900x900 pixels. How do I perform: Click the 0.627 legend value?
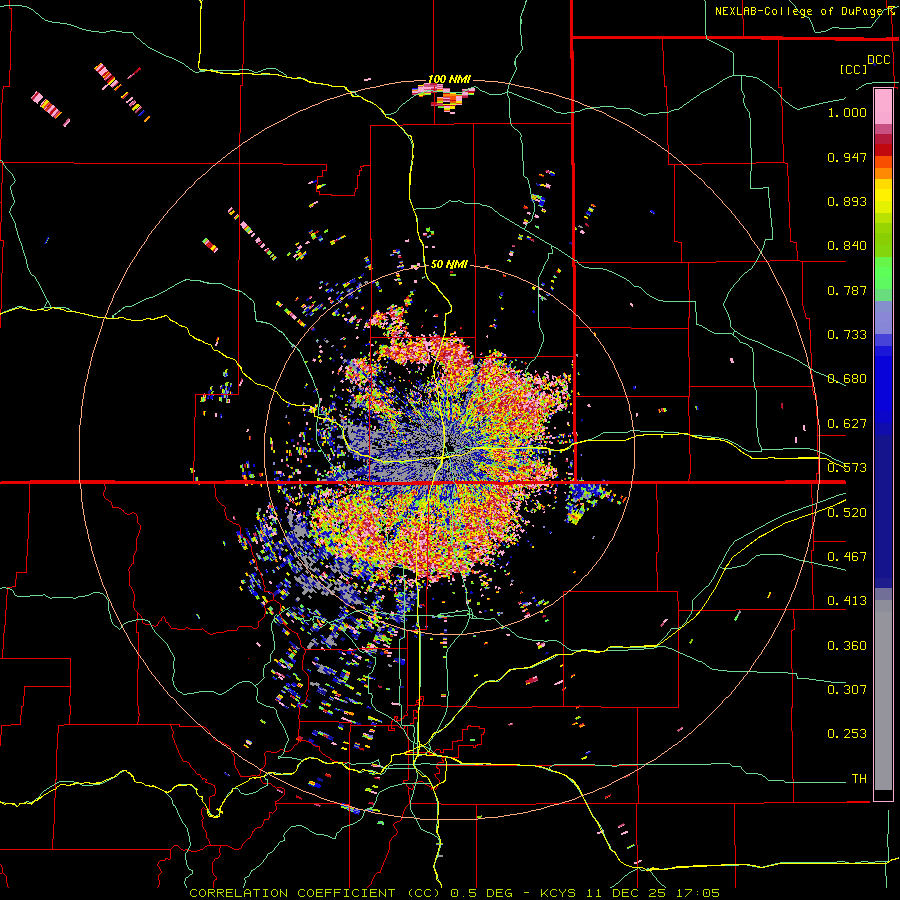tap(847, 424)
